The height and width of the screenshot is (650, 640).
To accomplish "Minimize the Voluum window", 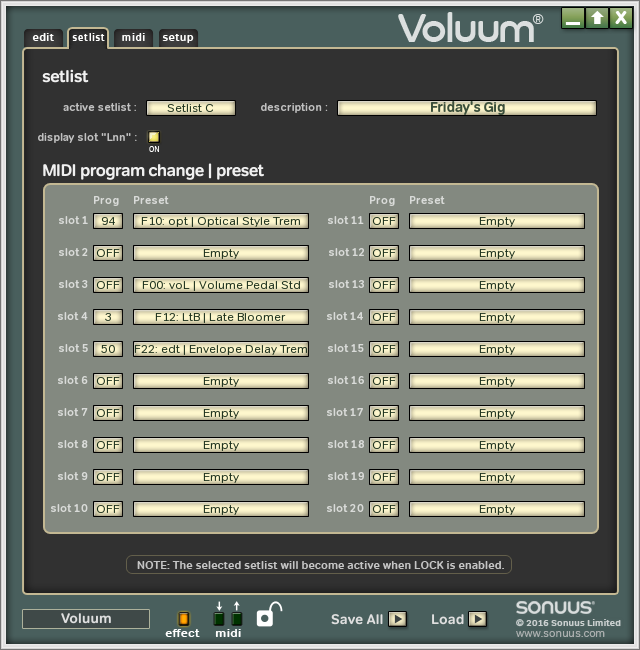I will (573, 18).
